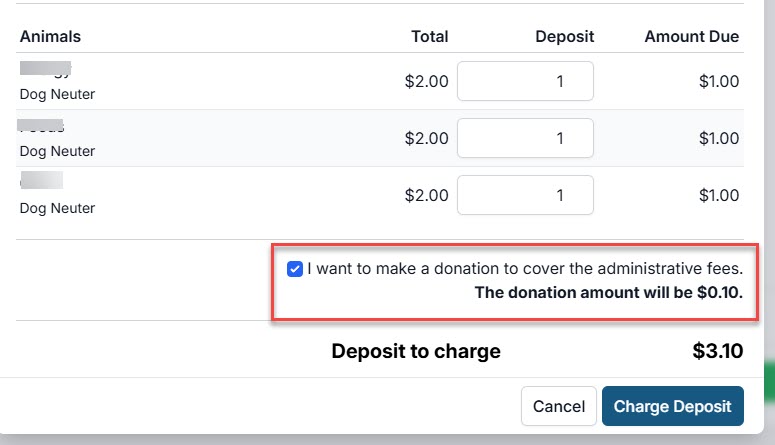Select the Deposit column header

pyautogui.click(x=564, y=37)
